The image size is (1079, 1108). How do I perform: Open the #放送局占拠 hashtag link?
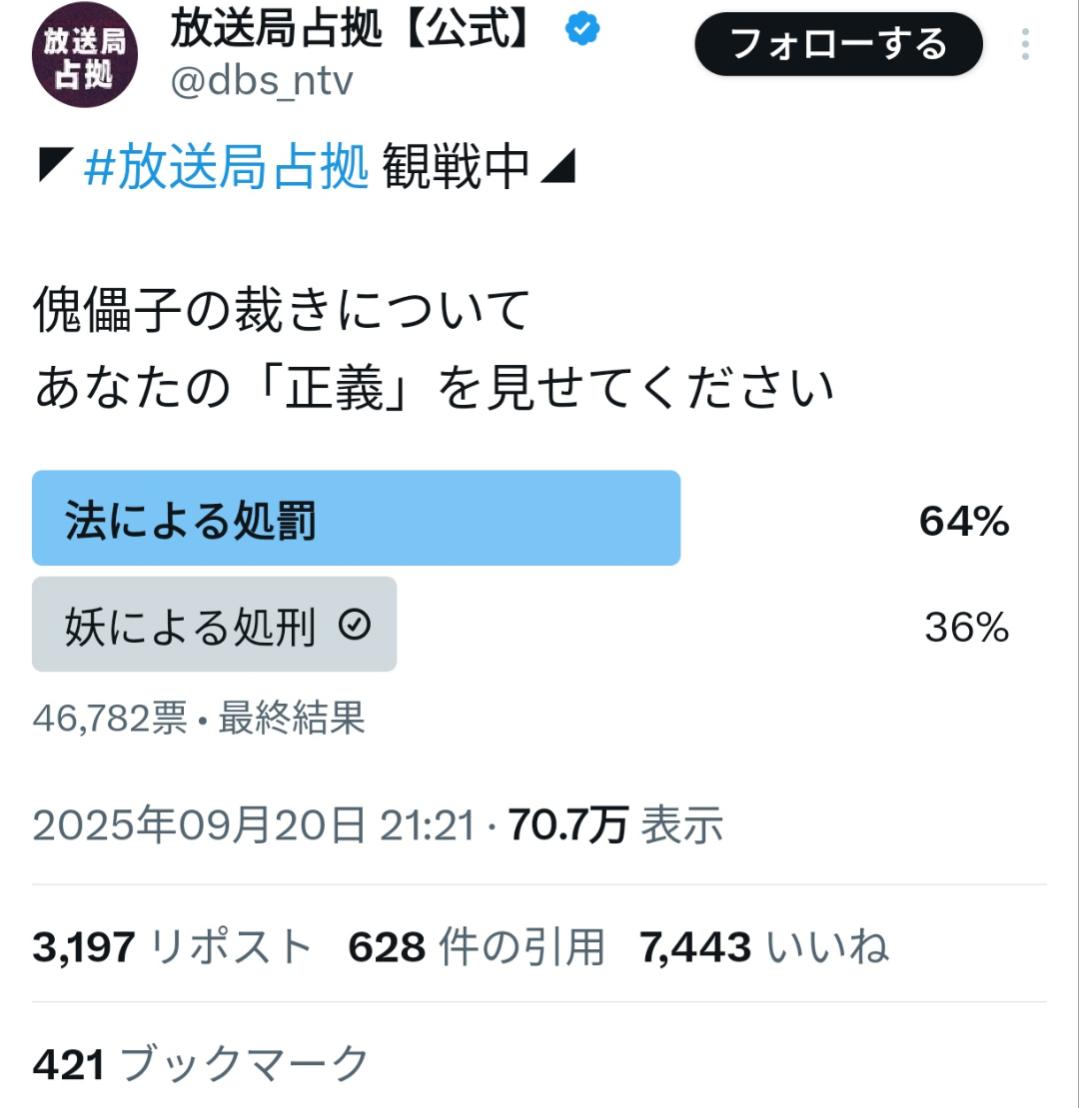[226, 166]
